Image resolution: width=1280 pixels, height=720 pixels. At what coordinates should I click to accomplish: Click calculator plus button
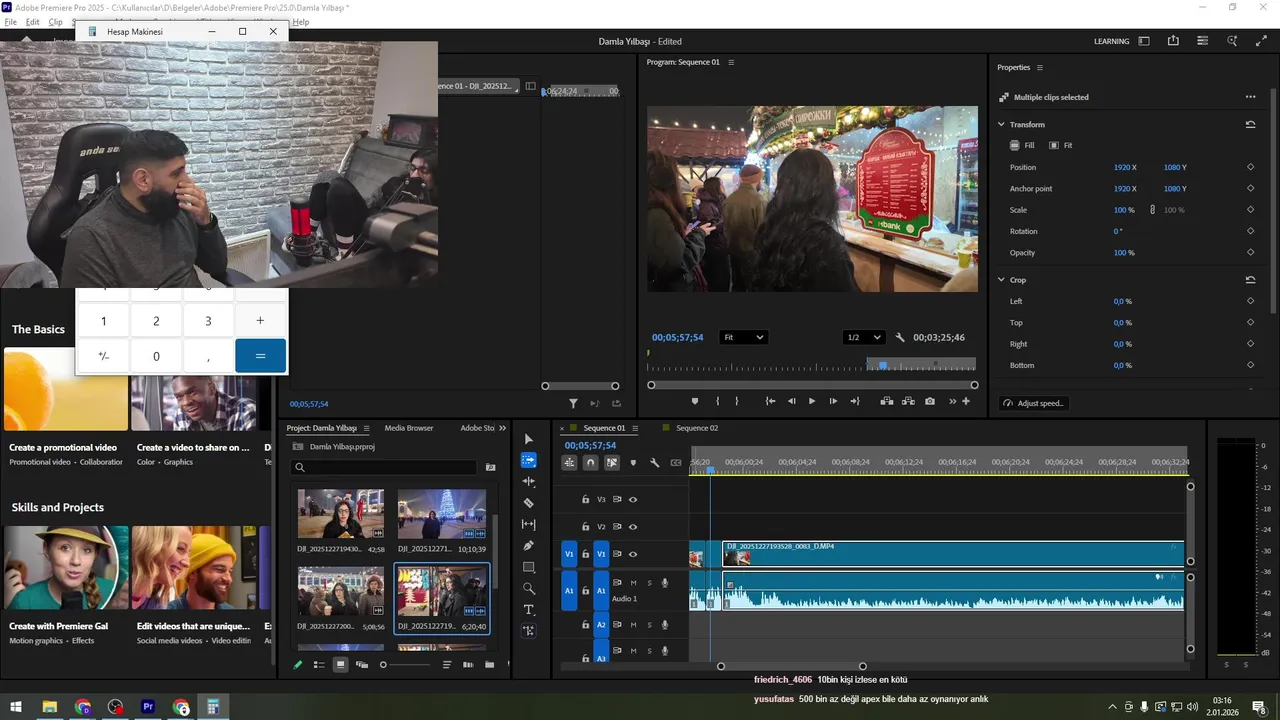(x=260, y=321)
